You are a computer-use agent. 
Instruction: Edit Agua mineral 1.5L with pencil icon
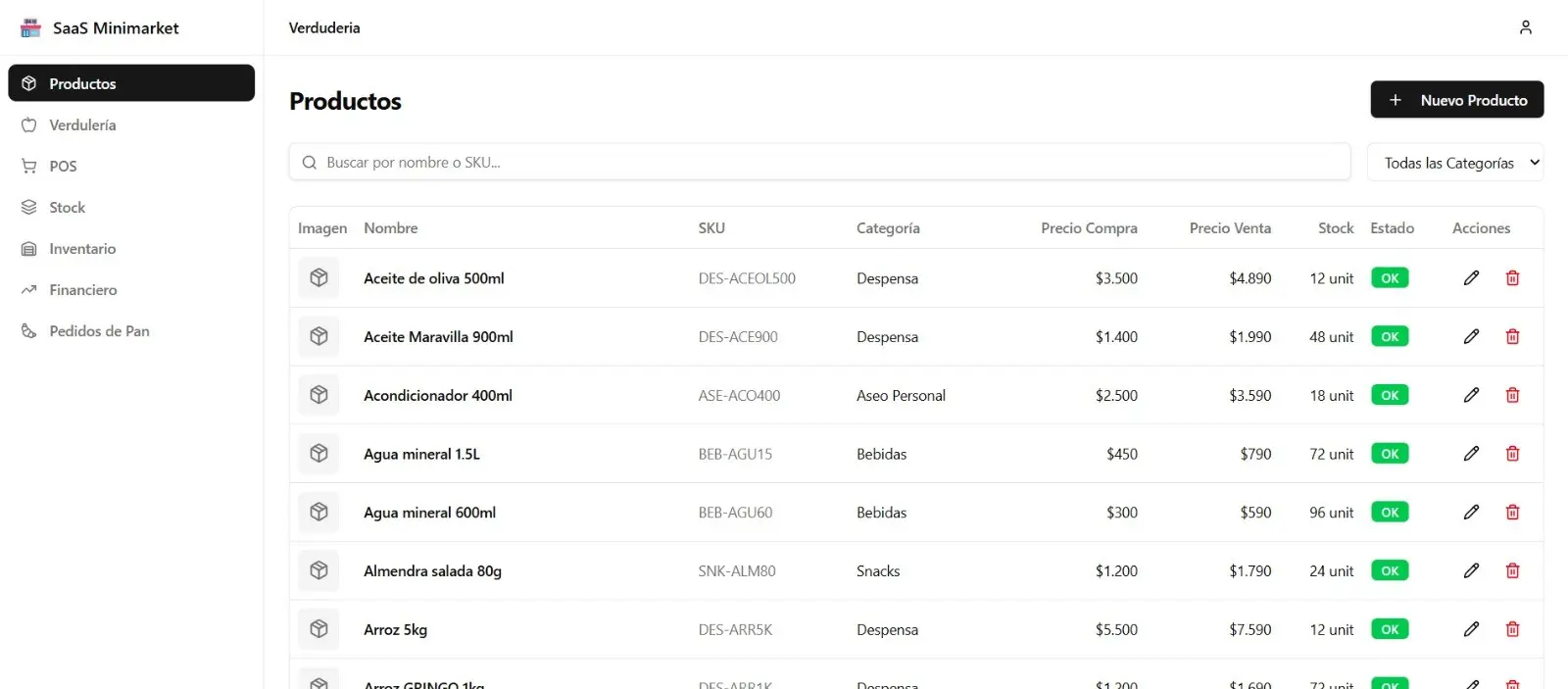click(x=1471, y=454)
